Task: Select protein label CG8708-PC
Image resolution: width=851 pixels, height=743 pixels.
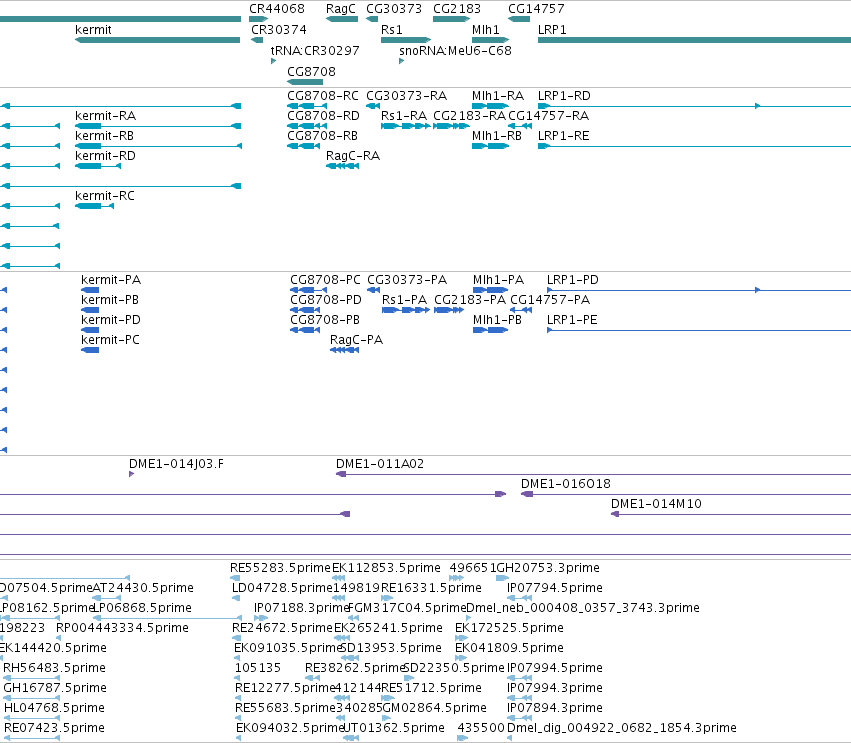Action: pyautogui.click(x=326, y=280)
